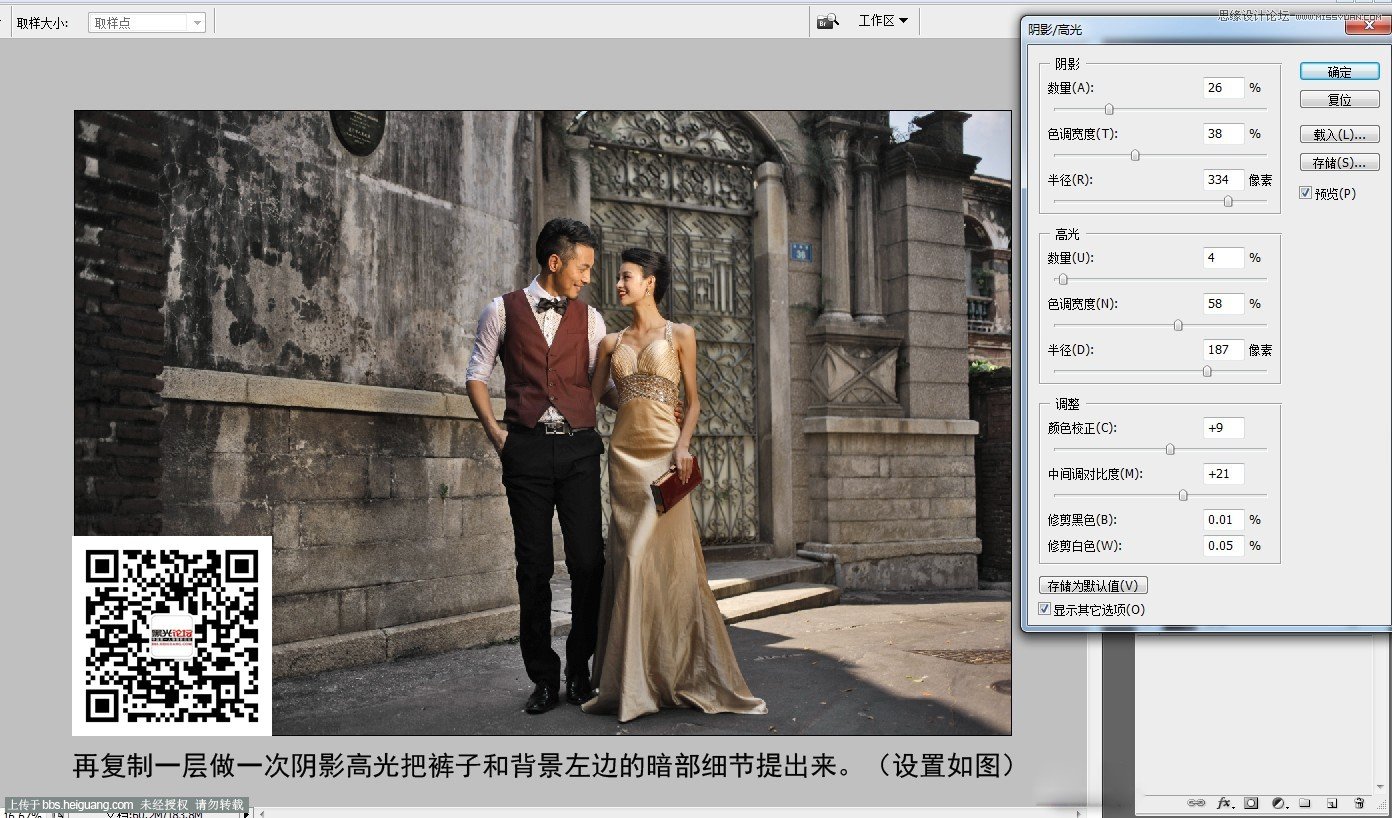Viewport: 1392px width, 818px height.
Task: Create a new layer group folder
Action: pos(1305,803)
